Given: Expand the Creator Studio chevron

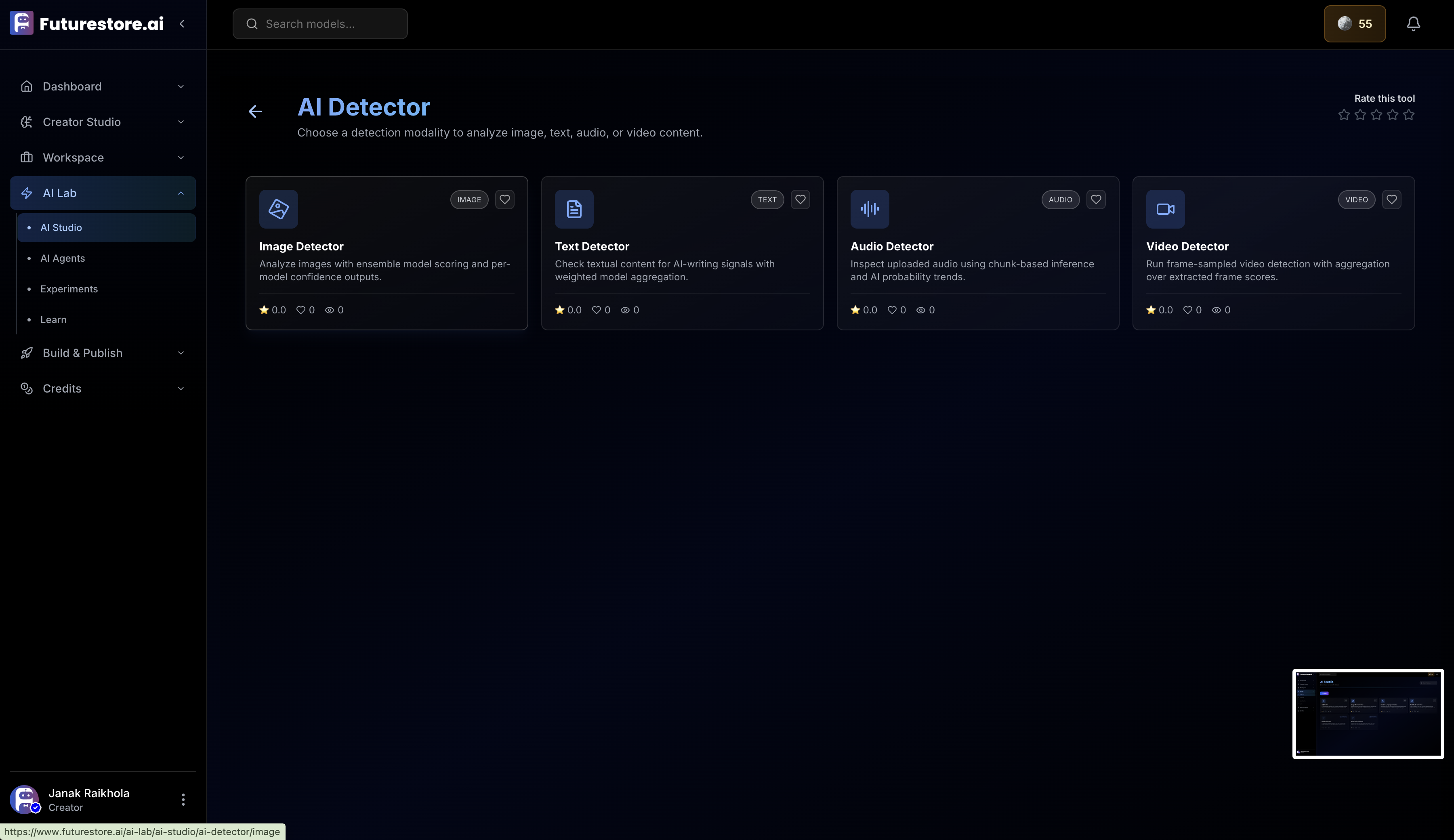Looking at the screenshot, I should click(181, 122).
